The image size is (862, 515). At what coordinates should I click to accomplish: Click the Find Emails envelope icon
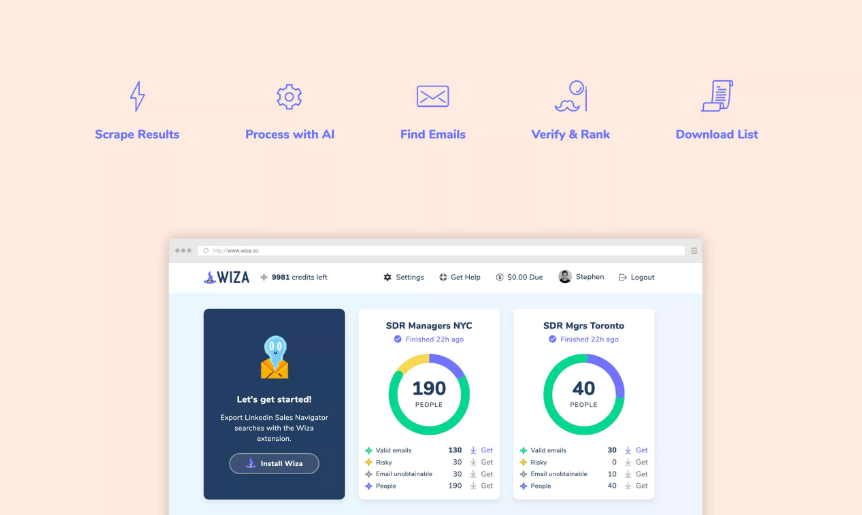(x=433, y=97)
